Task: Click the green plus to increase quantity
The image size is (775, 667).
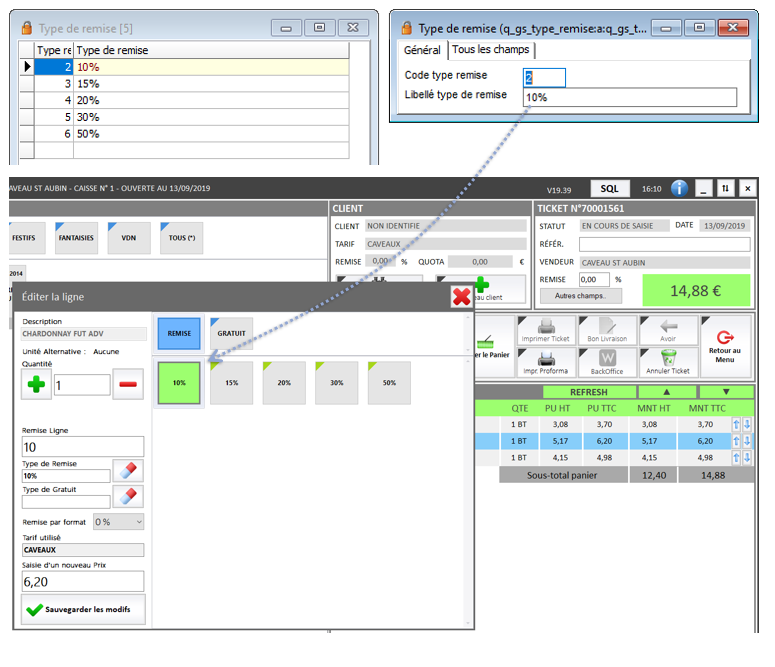Action: (x=37, y=384)
